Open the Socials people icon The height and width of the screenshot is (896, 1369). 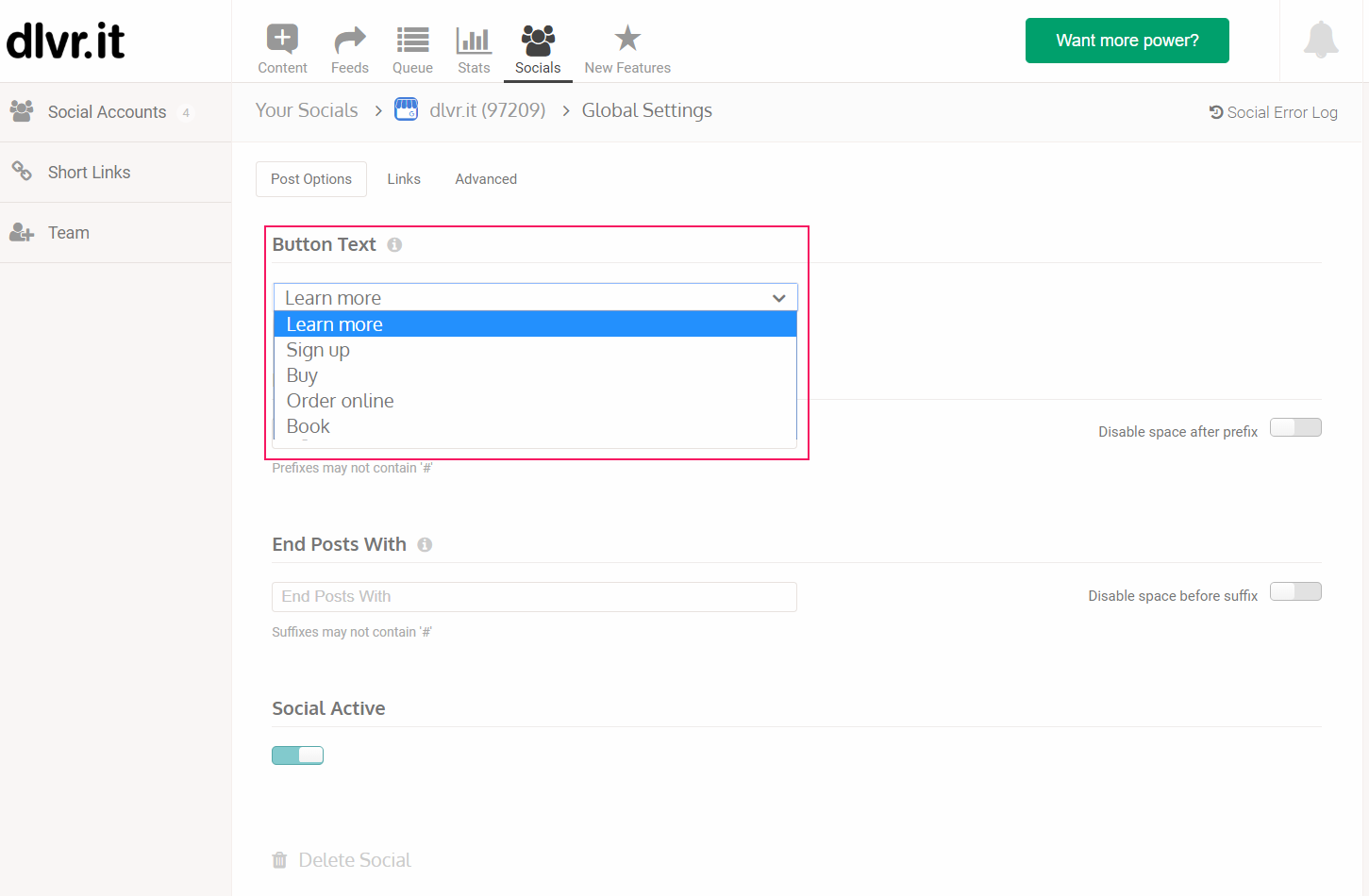[x=538, y=40]
